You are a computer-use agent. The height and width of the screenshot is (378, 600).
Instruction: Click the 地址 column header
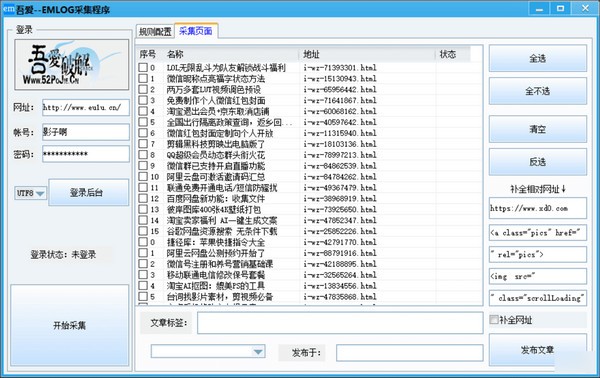coord(367,54)
